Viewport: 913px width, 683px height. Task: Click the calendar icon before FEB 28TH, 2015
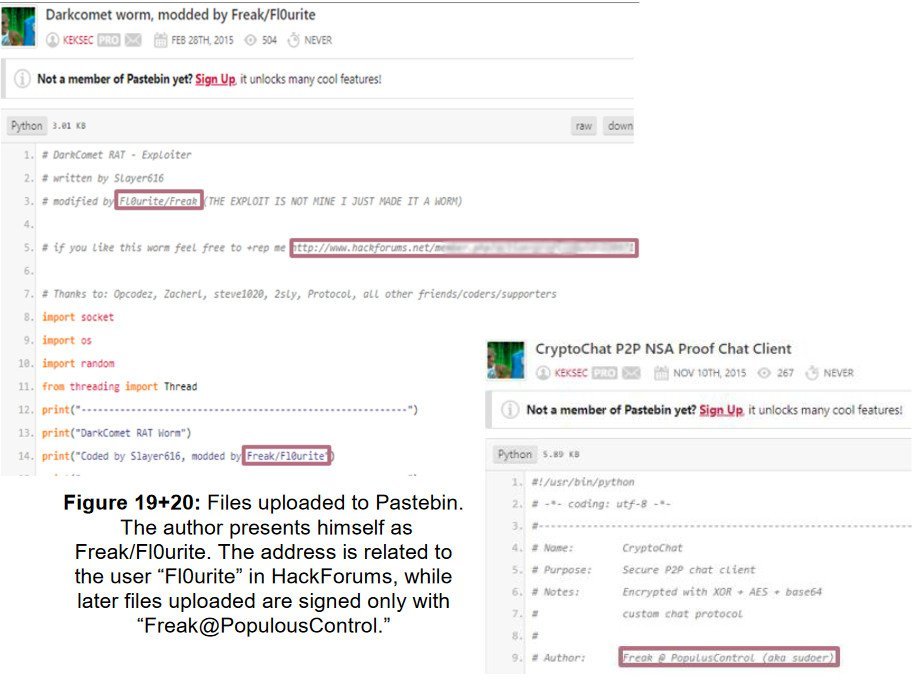160,40
